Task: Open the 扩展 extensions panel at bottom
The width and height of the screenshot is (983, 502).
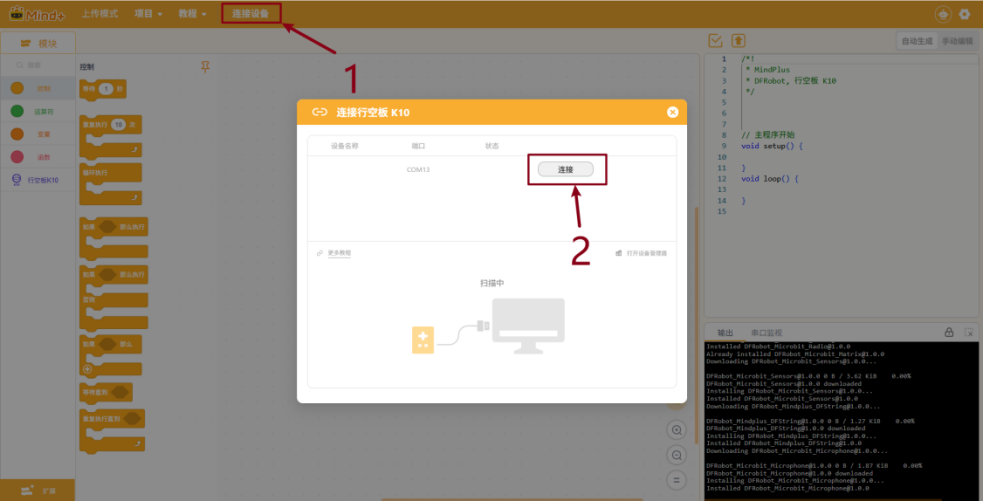Action: point(38,490)
